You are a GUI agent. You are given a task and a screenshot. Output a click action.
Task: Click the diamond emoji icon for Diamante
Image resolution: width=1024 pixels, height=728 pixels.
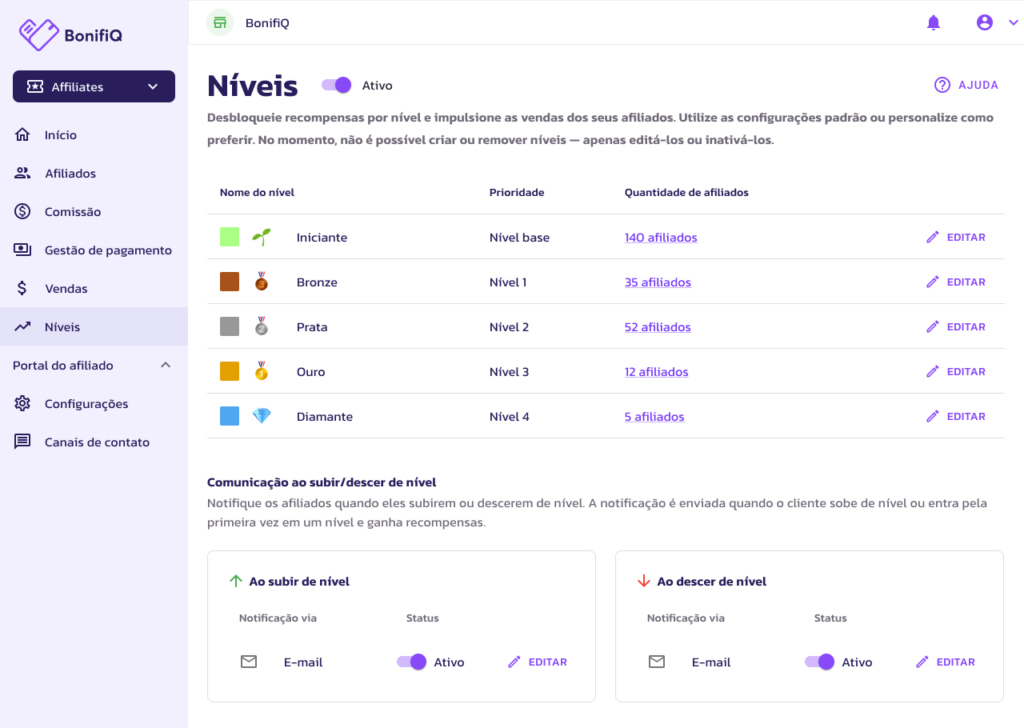(261, 416)
